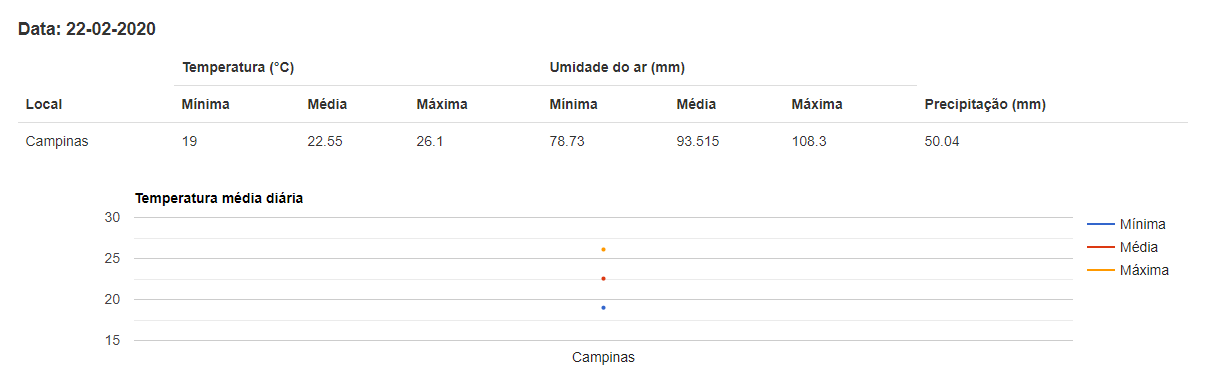Click the Mínima legend entry
The width and height of the screenshot is (1210, 367).
tap(1126, 224)
